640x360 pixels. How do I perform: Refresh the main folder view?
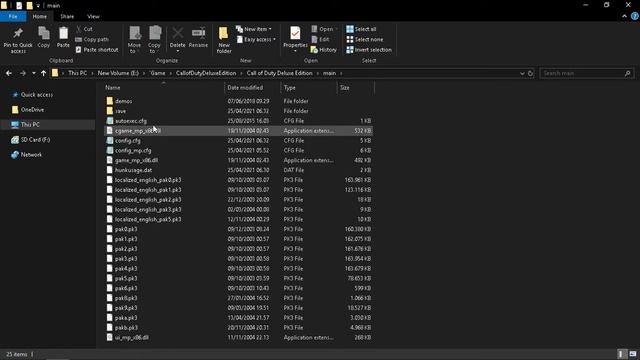[x=530, y=73]
